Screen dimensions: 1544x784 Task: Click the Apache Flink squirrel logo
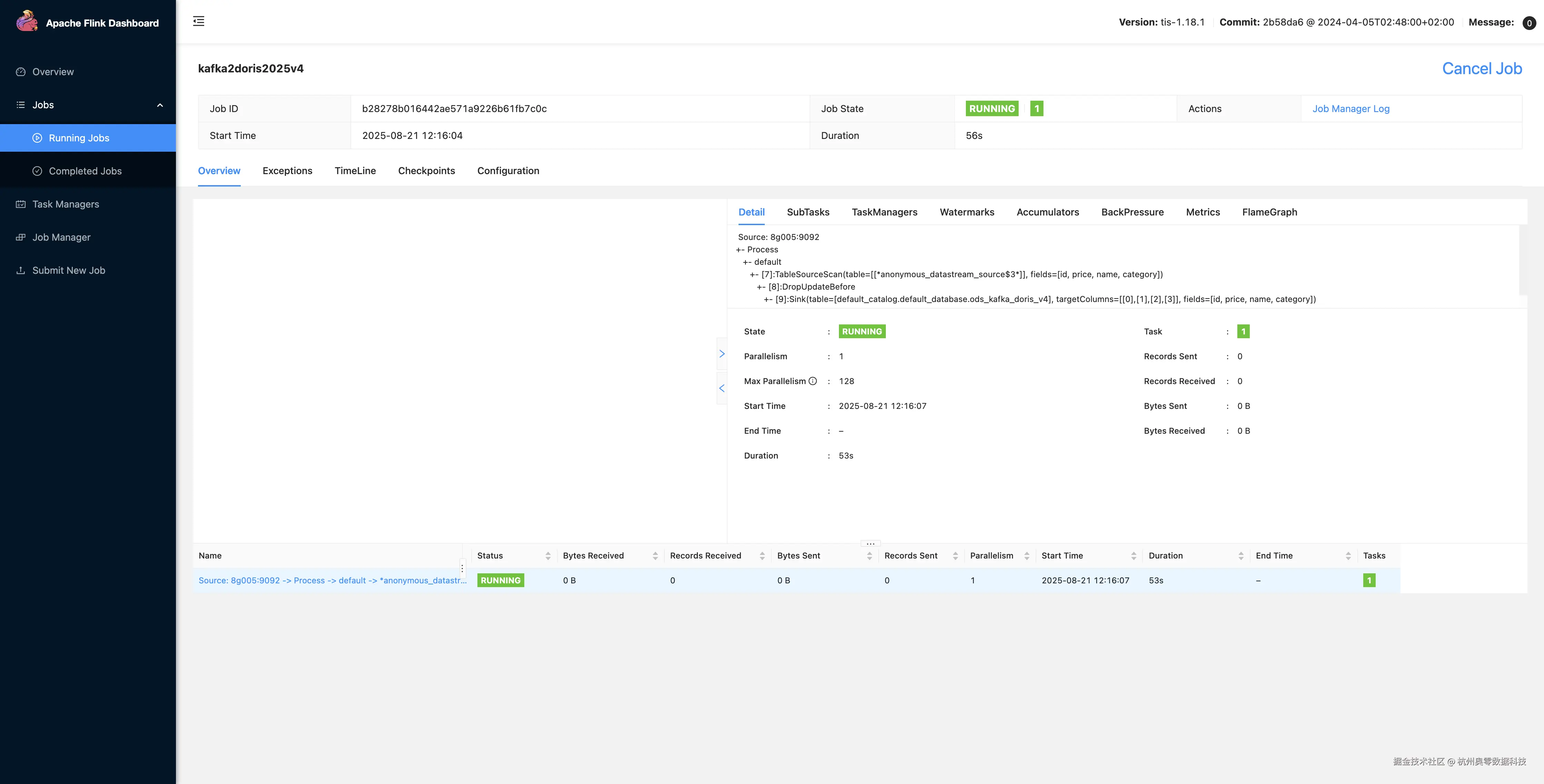pyautogui.click(x=26, y=22)
